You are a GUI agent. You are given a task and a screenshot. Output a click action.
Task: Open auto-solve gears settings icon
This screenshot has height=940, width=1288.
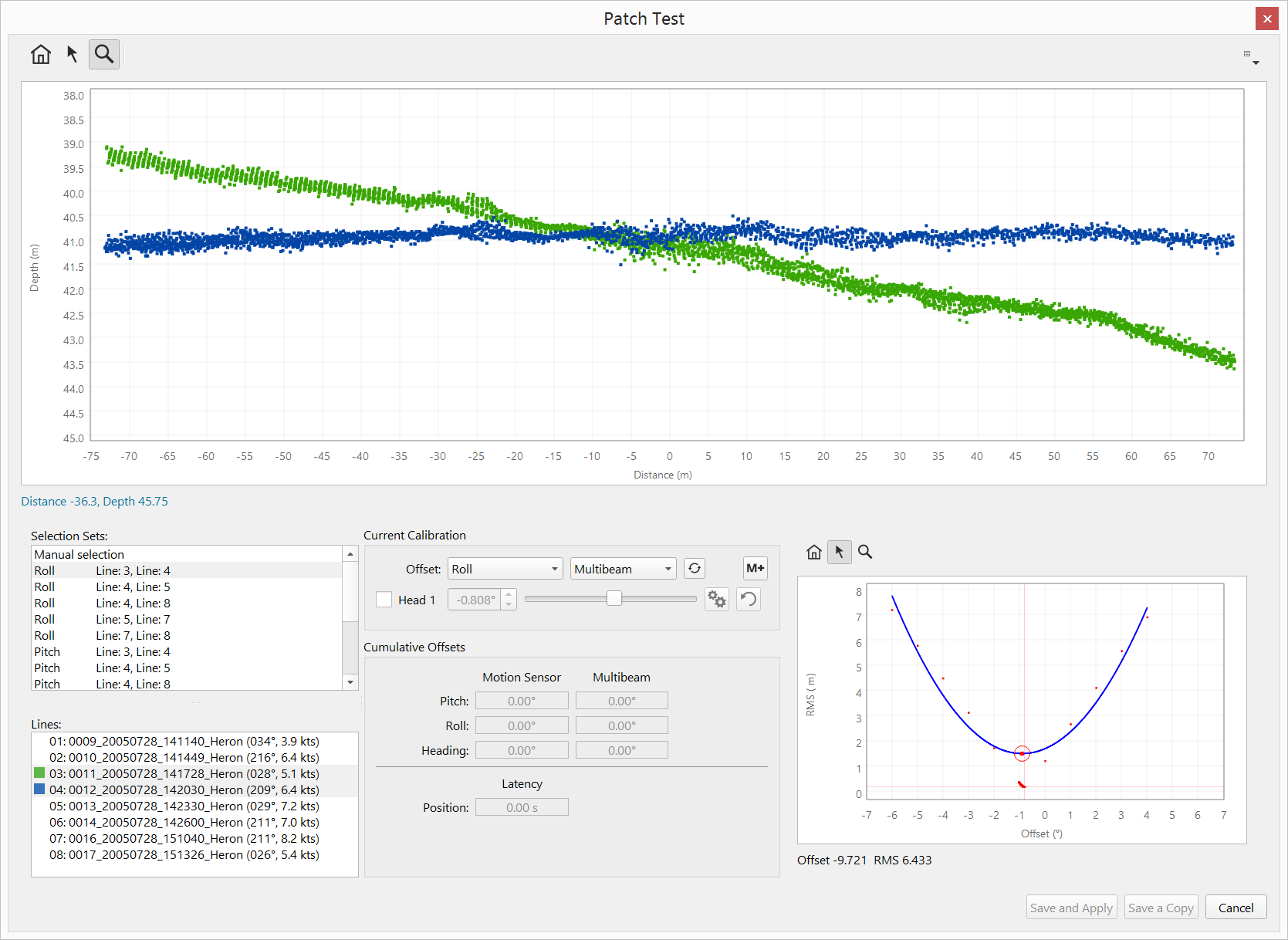tap(717, 600)
